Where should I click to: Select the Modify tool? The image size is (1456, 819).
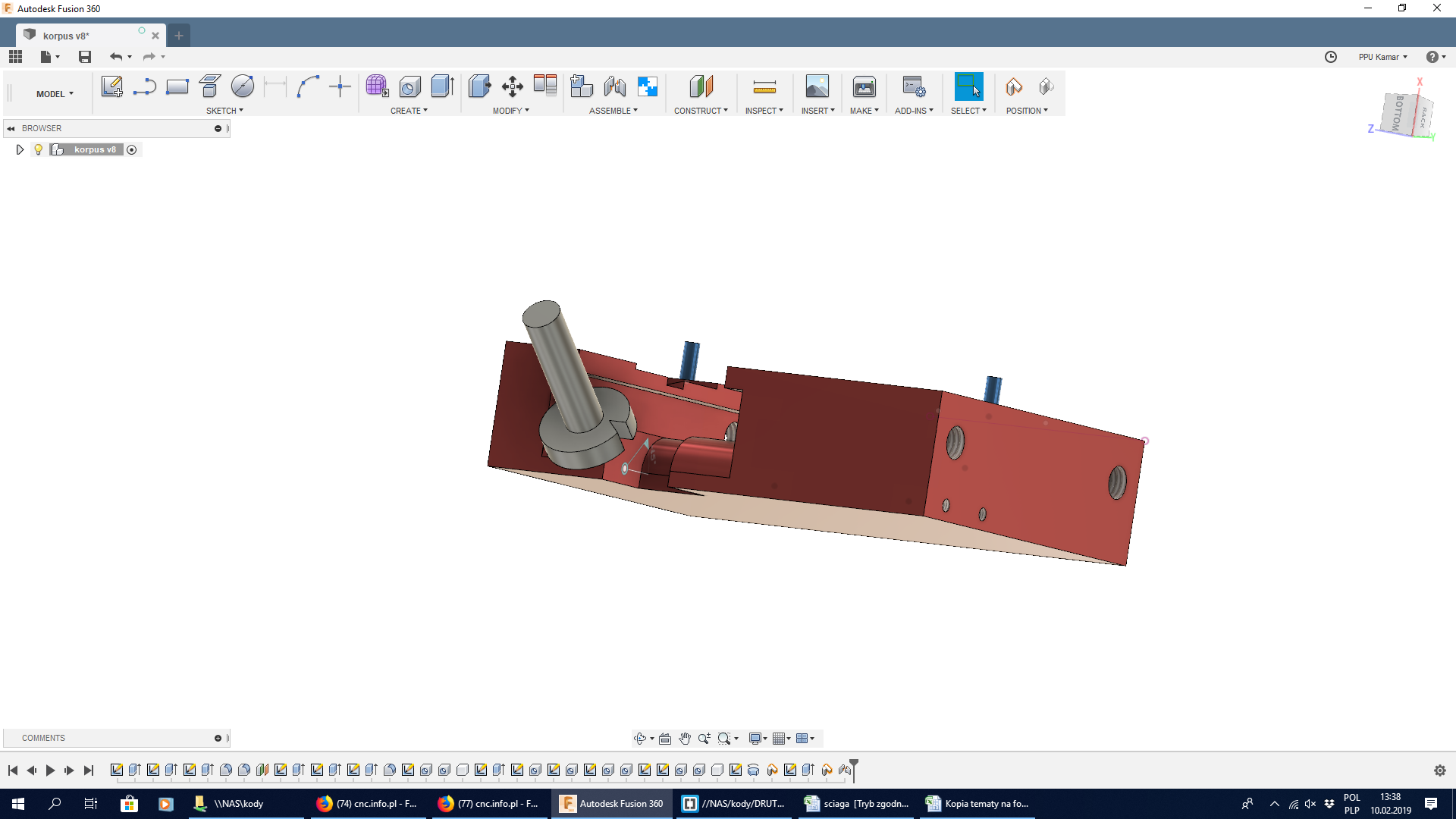click(x=511, y=110)
